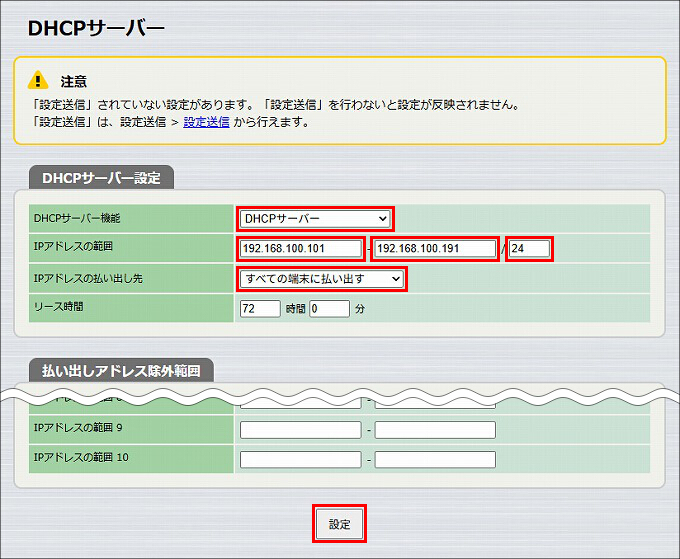The height and width of the screenshot is (559, 680).
Task: Select the DHCPサーバー設定 section tab
Action: [101, 177]
